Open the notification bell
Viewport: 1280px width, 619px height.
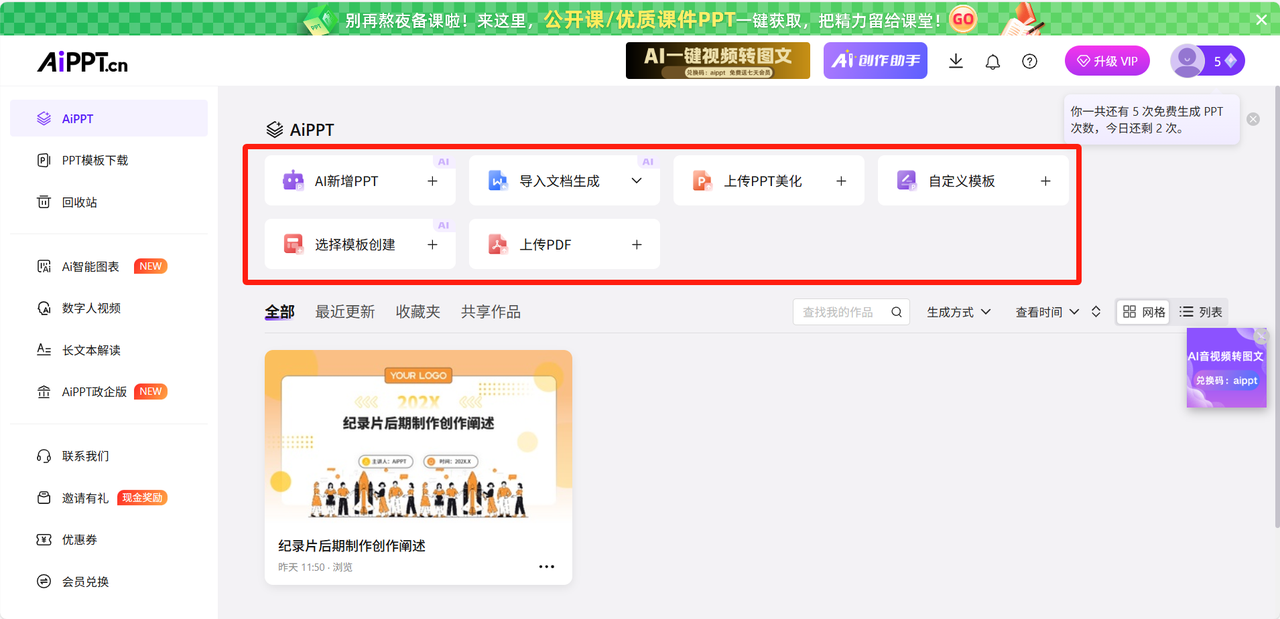tap(992, 61)
